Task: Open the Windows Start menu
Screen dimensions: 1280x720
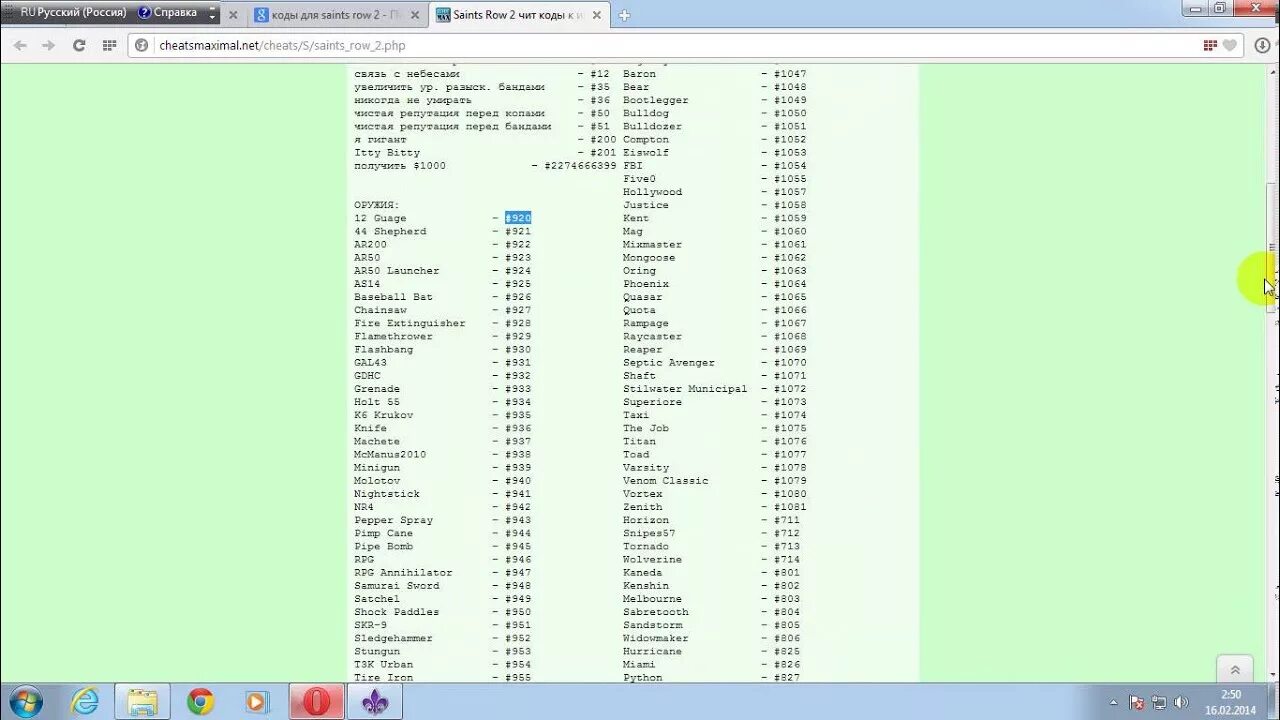Action: point(25,701)
